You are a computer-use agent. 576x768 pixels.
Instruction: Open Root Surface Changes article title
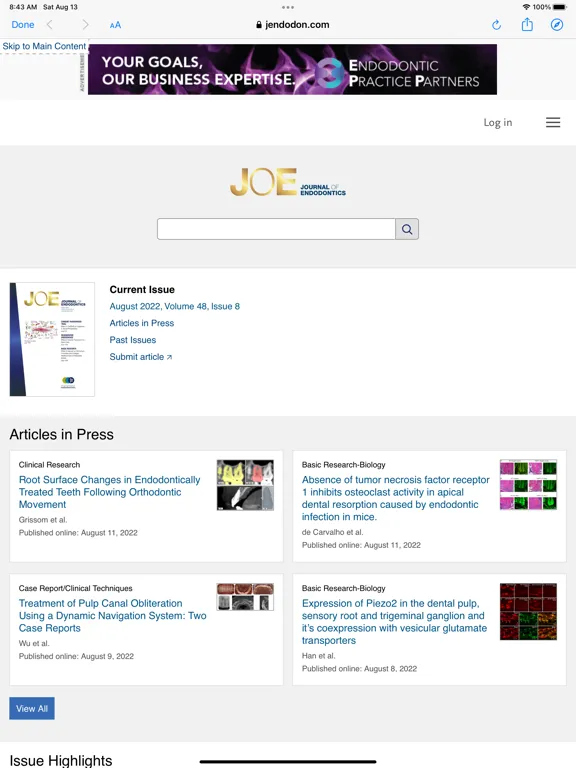(x=109, y=492)
